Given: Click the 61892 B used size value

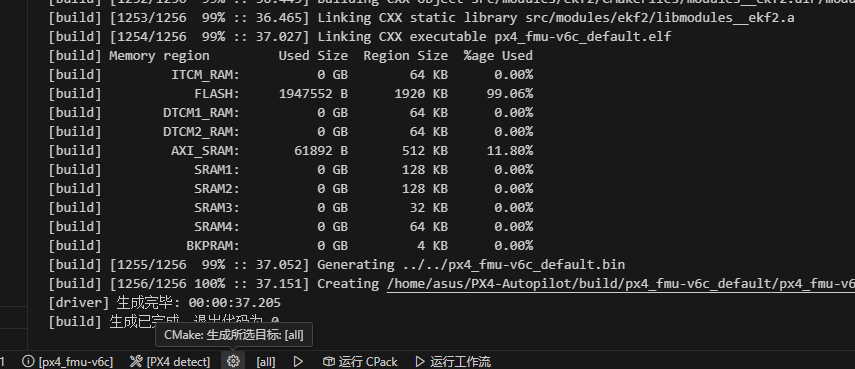Looking at the screenshot, I should 321,150.
